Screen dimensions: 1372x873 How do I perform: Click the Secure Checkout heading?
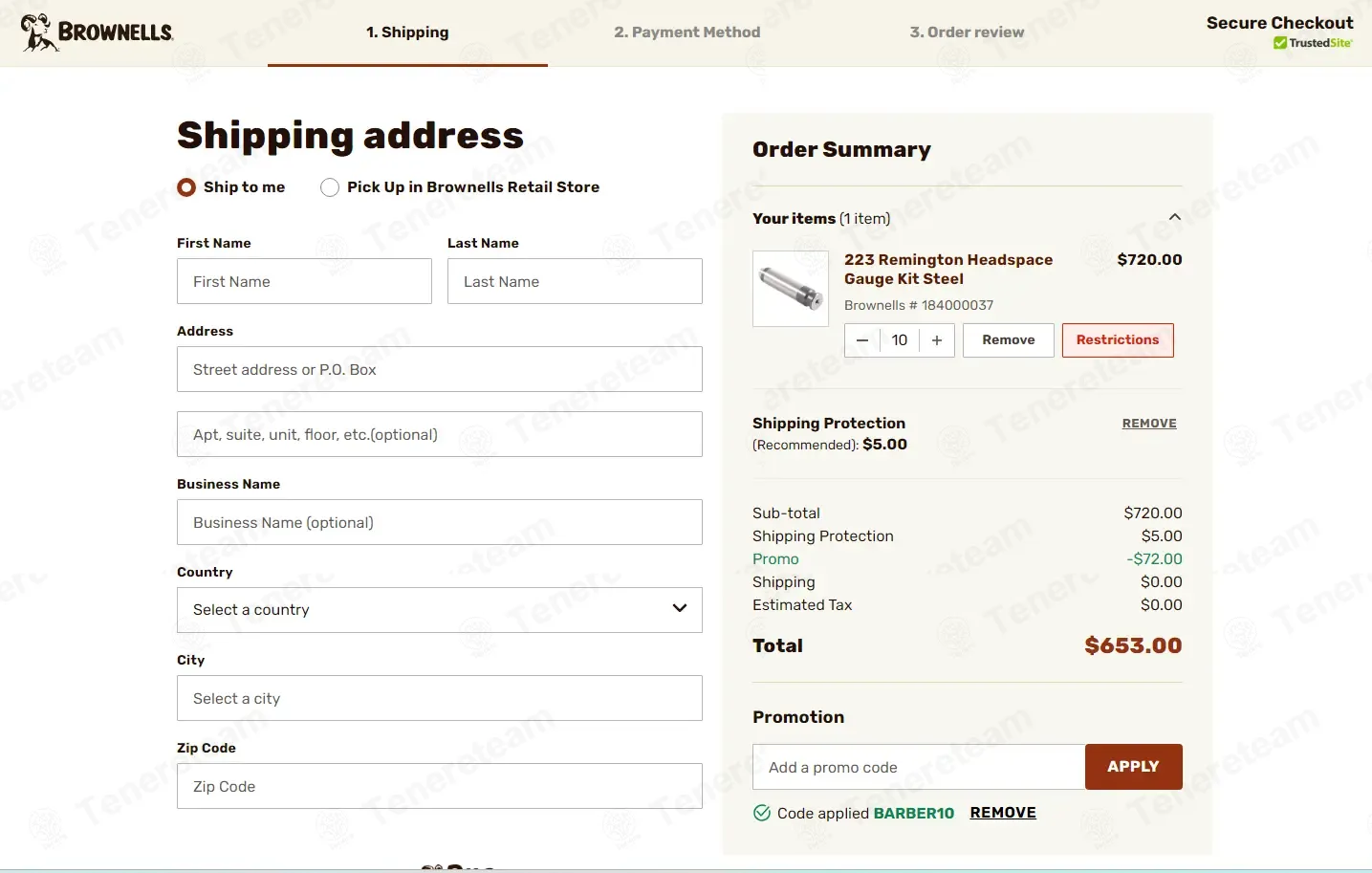1279,23
